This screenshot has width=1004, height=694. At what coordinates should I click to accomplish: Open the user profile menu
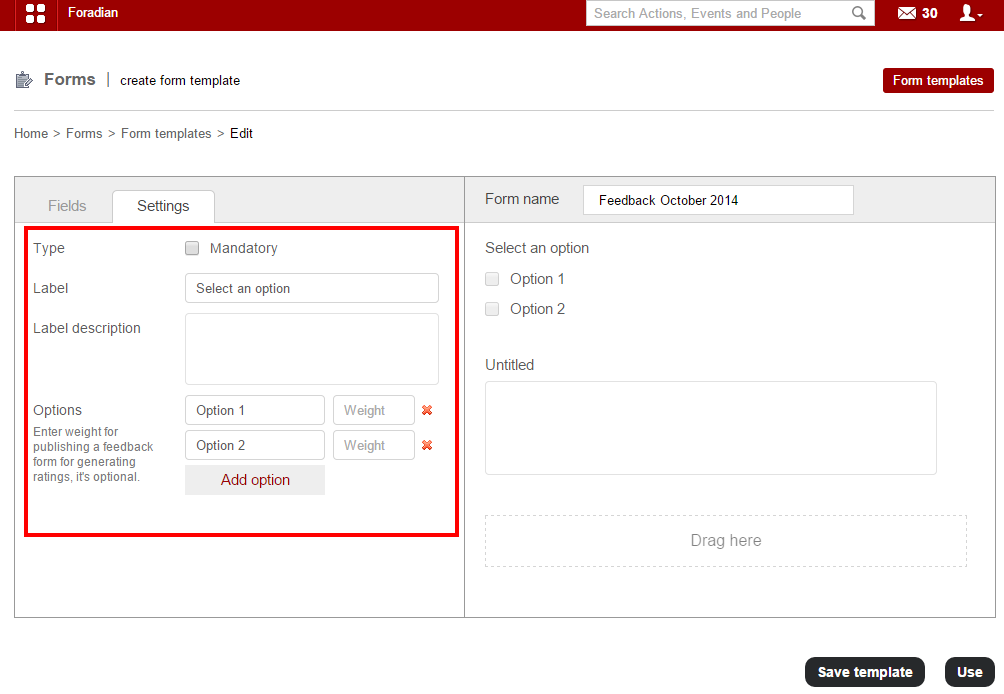tap(969, 13)
